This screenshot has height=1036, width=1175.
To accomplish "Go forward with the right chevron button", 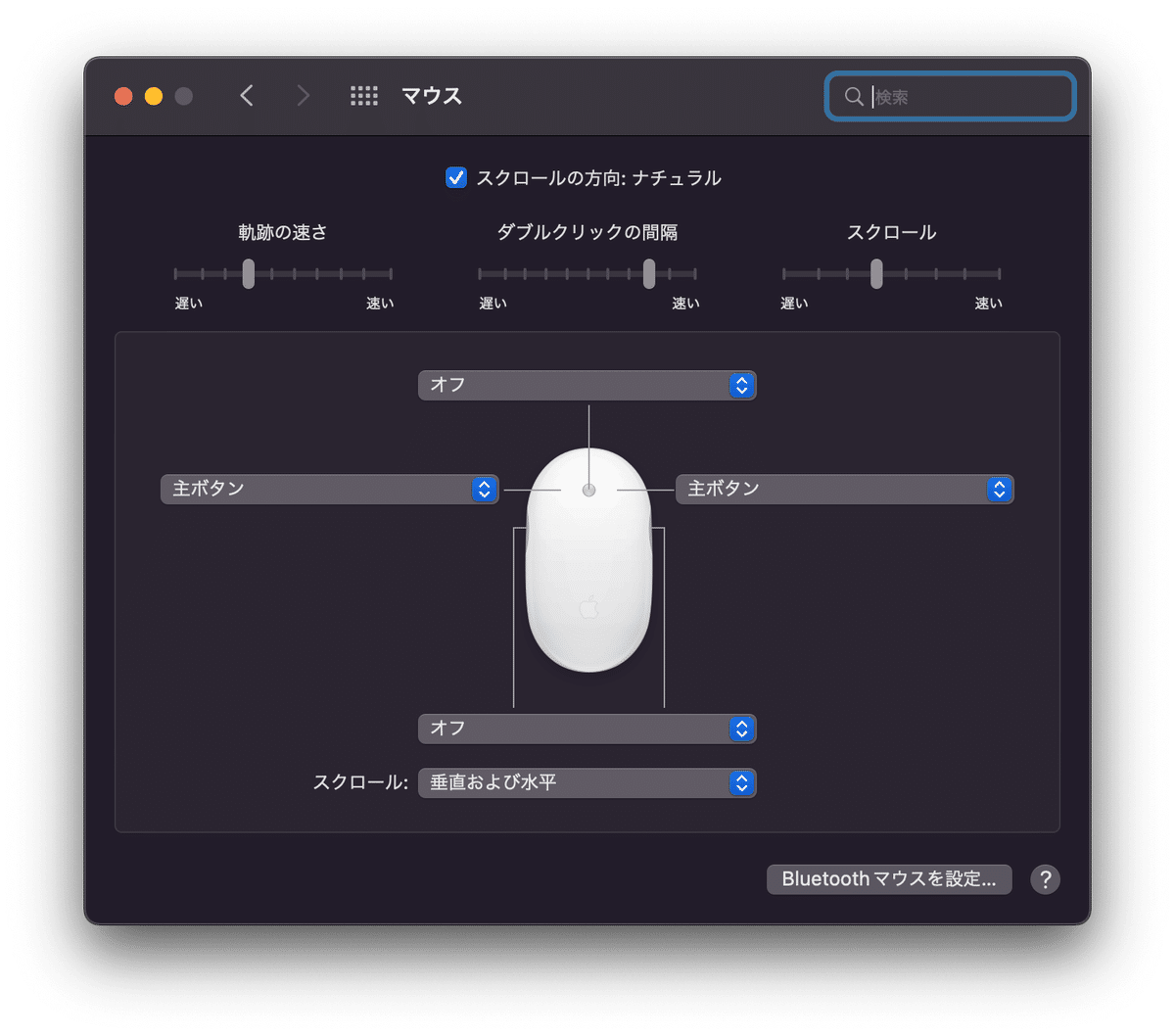I will click(x=303, y=96).
